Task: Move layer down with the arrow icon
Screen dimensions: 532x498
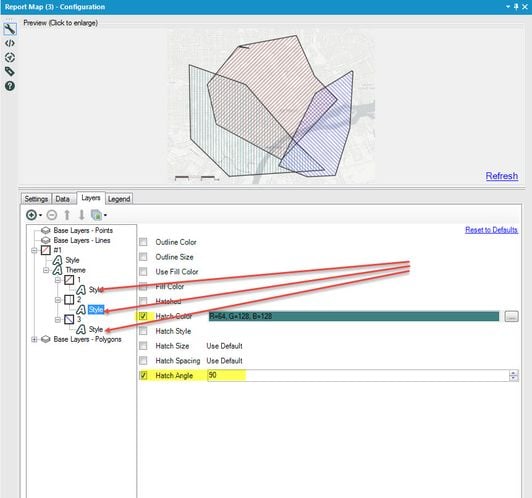Action: pyautogui.click(x=81, y=215)
